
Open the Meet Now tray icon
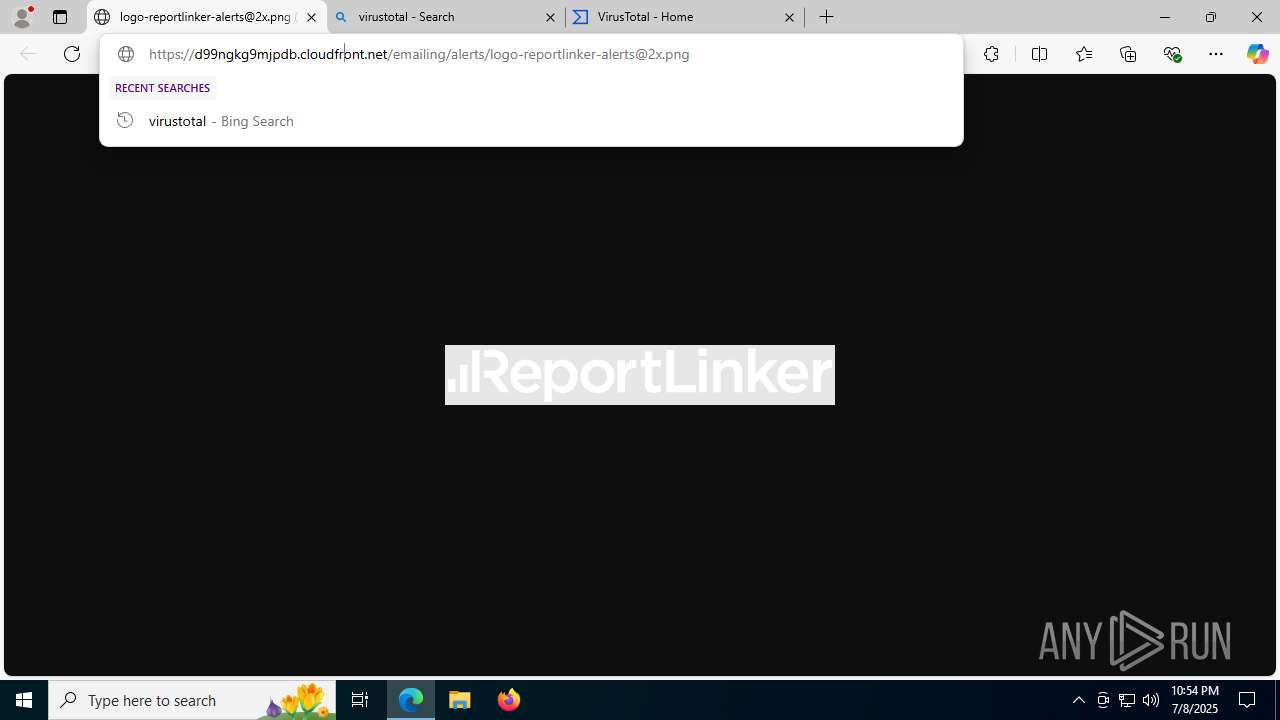pos(1103,700)
